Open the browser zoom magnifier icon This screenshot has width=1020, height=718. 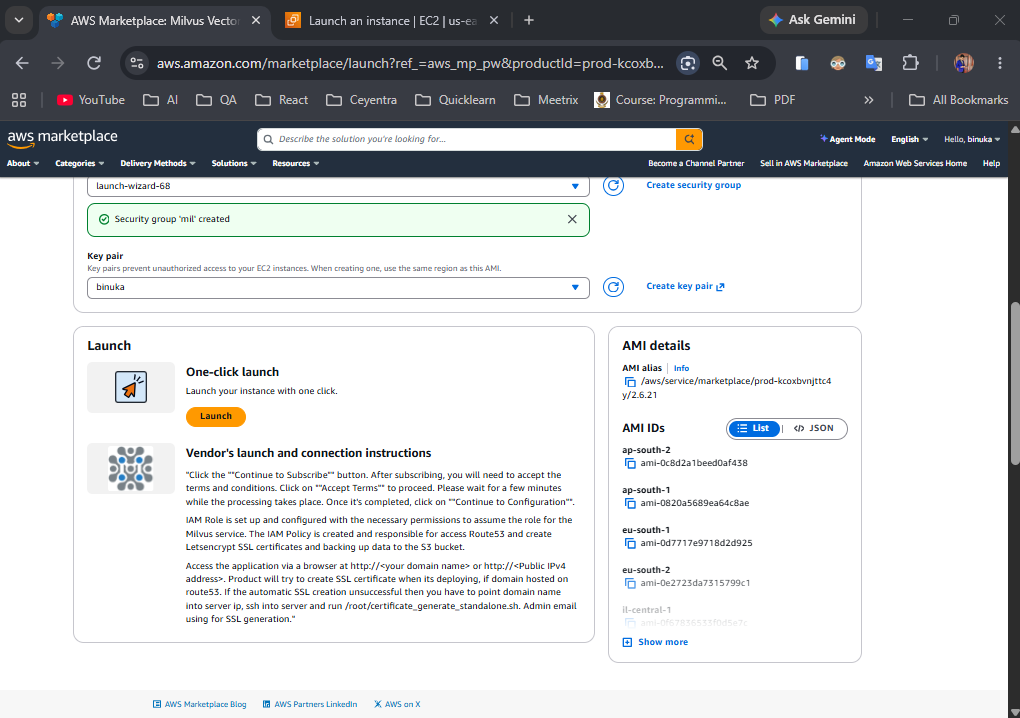pos(719,63)
